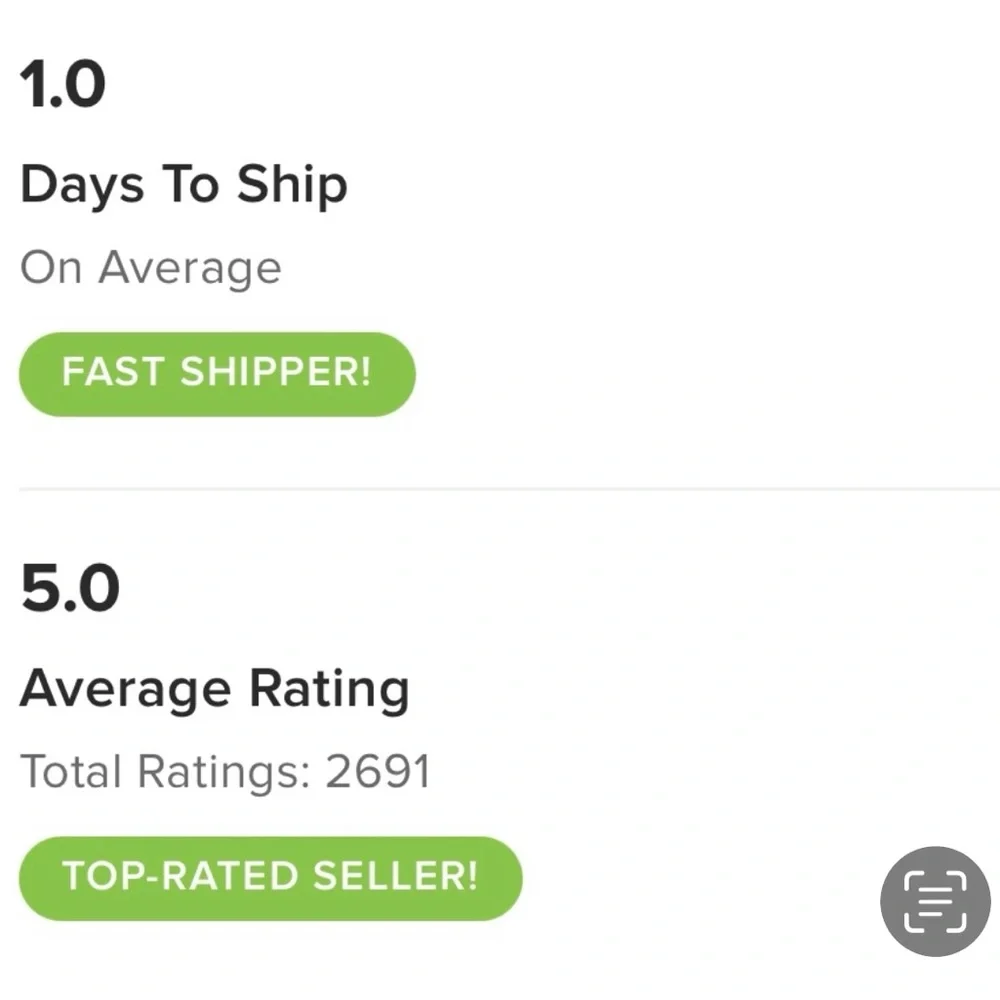Select the 1.0 shipping days value
Image resolution: width=1000 pixels, height=1000 pixels.
62,84
